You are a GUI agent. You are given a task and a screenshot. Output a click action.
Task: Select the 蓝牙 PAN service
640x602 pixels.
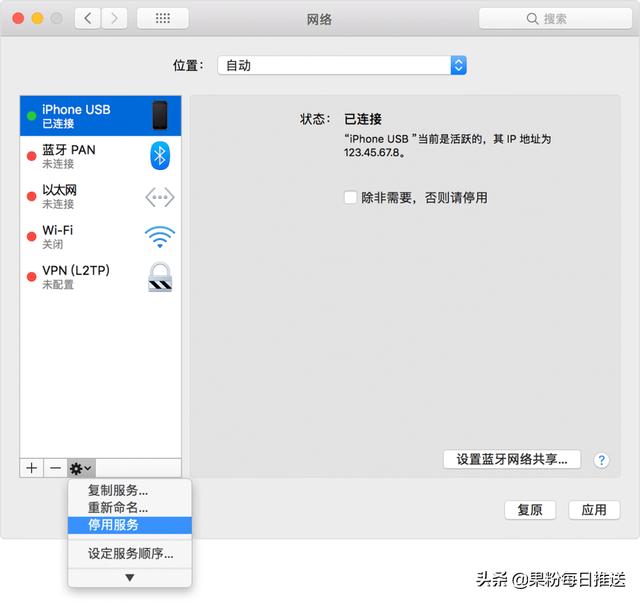(100, 156)
